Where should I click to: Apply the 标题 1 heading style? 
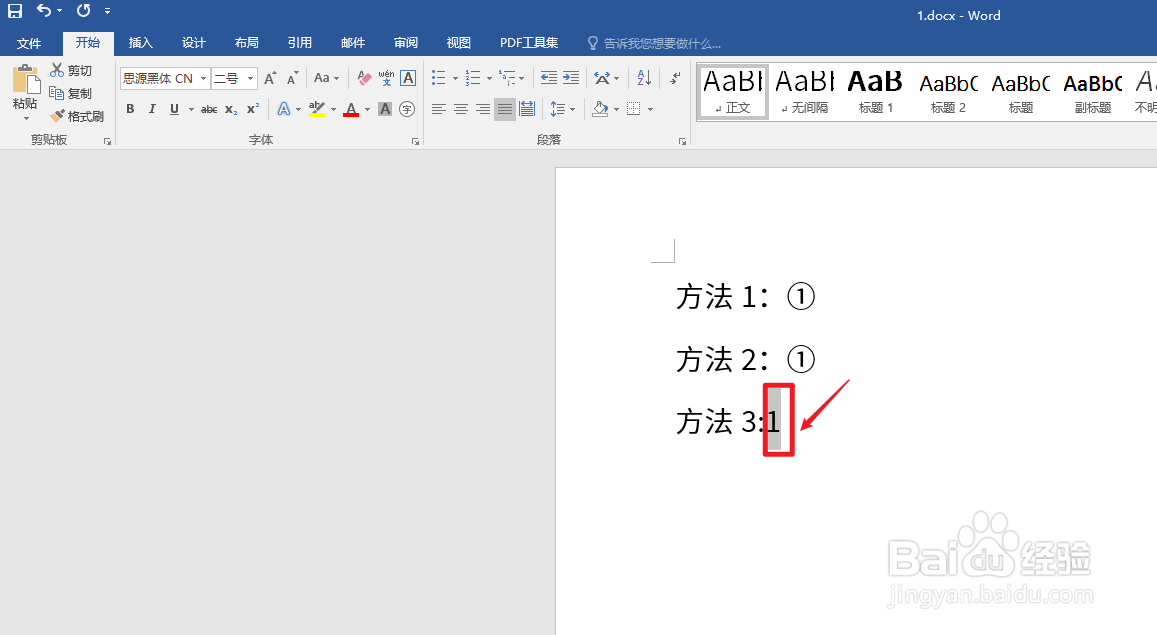pos(875,91)
